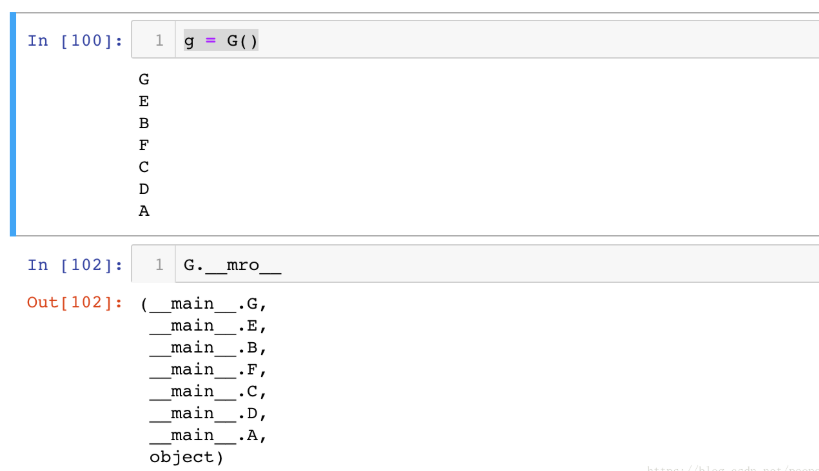
Task: Click '__main__.E,' in the output
Action: click(x=208, y=326)
